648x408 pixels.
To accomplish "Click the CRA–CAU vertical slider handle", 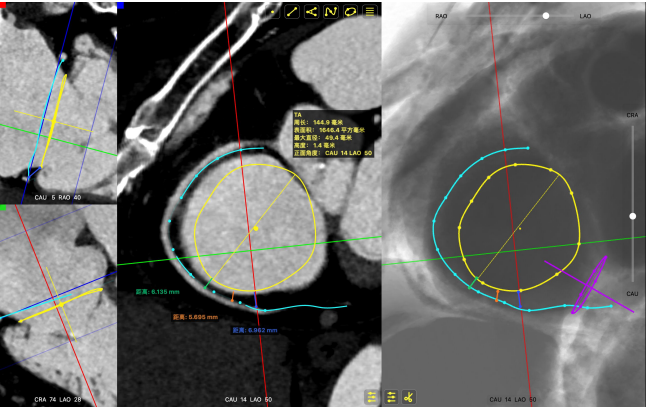I will [632, 216].
